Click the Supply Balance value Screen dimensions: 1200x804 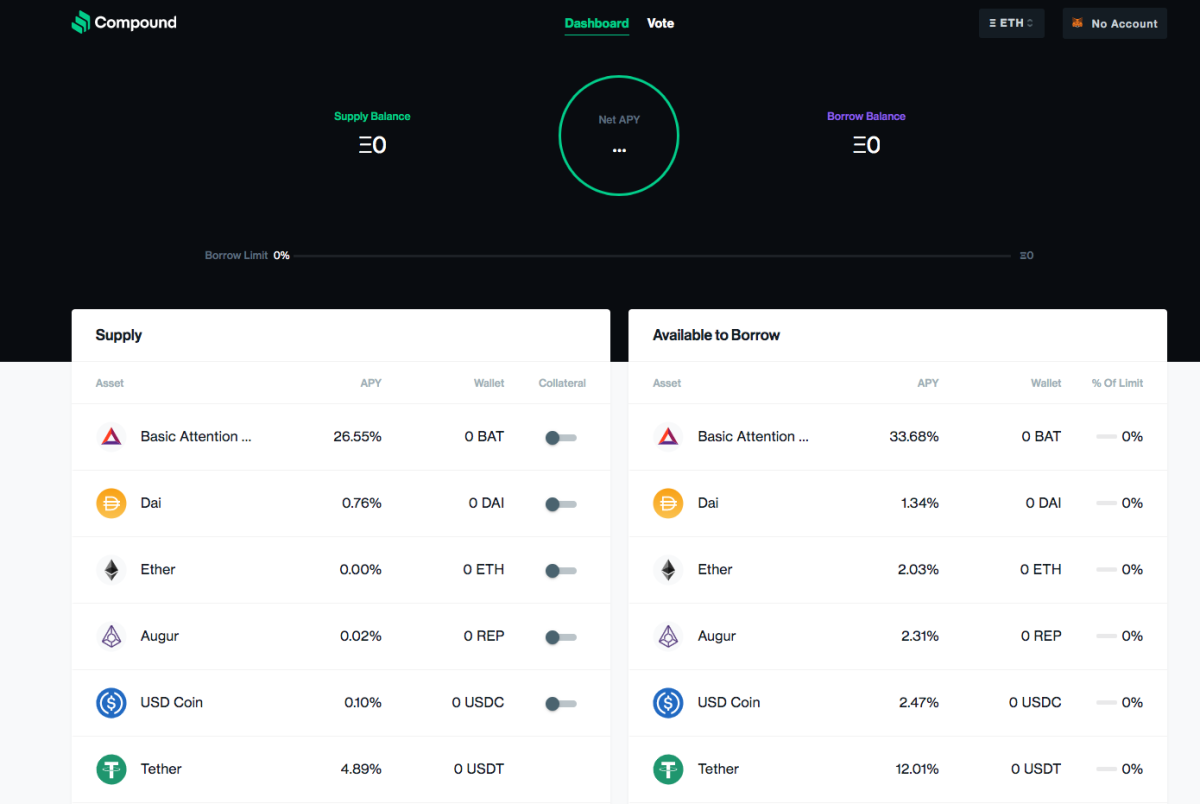pyautogui.click(x=373, y=145)
